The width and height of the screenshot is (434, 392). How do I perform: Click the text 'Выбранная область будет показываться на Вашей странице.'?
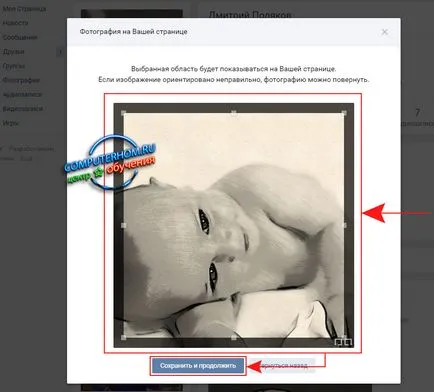[234, 69]
